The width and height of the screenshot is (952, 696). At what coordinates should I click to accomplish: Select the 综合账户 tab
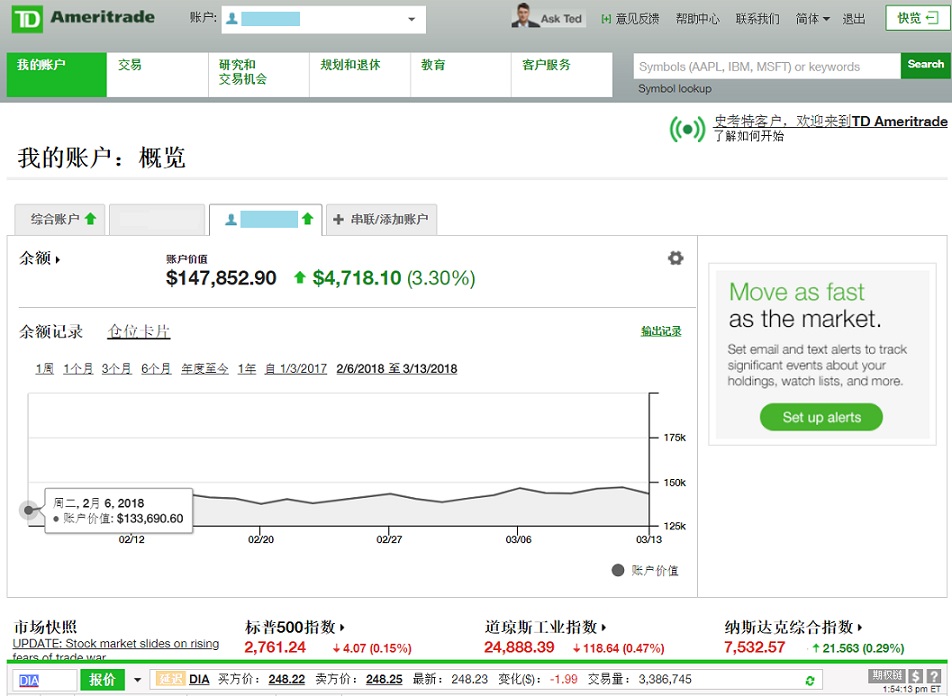click(x=62, y=219)
